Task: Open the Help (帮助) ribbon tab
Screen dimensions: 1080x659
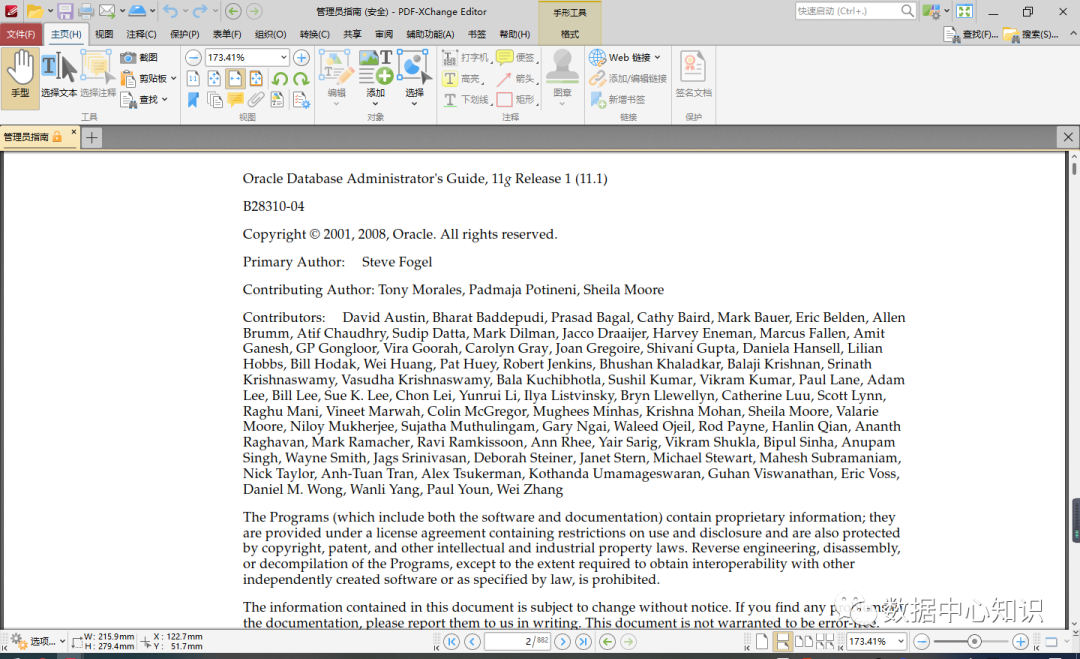Action: tap(515, 34)
